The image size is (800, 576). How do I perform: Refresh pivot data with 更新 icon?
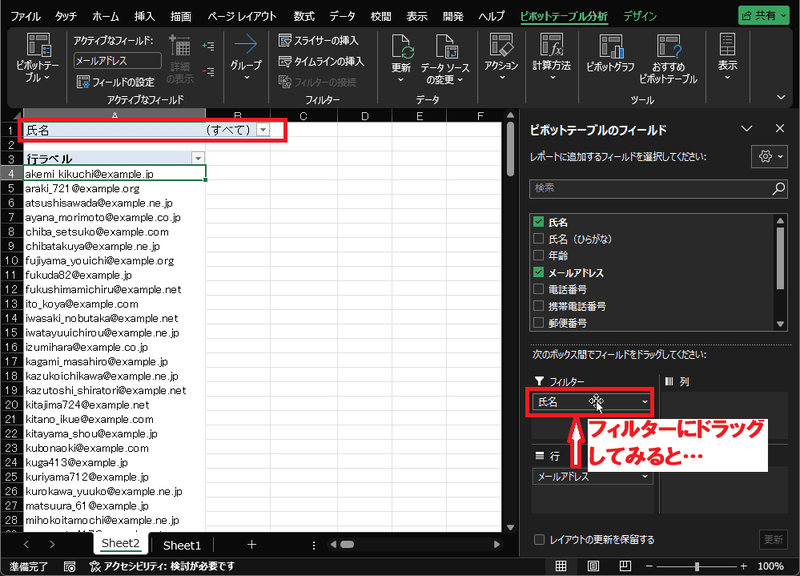click(401, 58)
